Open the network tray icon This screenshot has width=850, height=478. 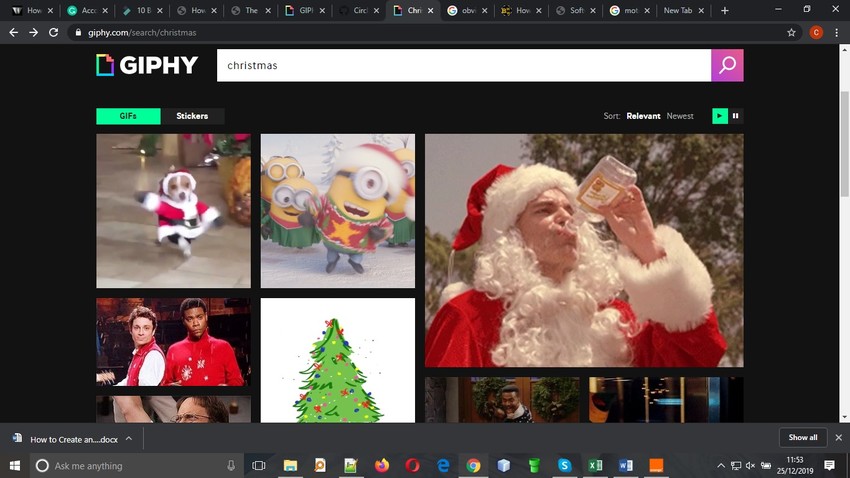(x=736, y=466)
